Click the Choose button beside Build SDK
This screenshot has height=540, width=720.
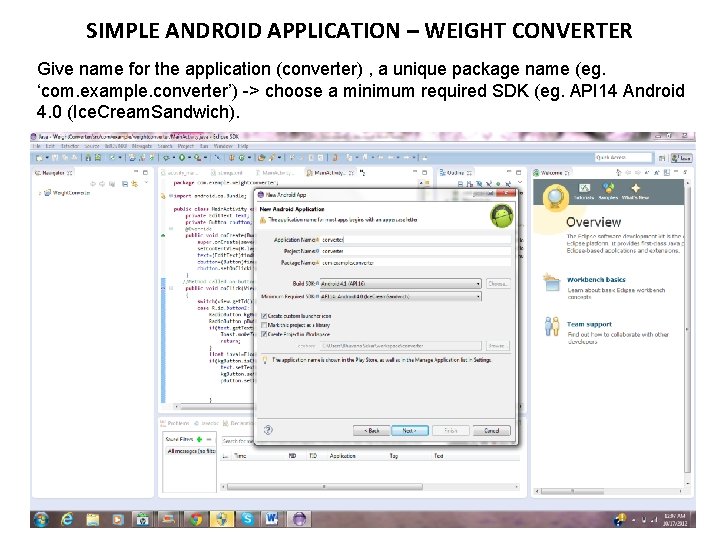coord(498,284)
